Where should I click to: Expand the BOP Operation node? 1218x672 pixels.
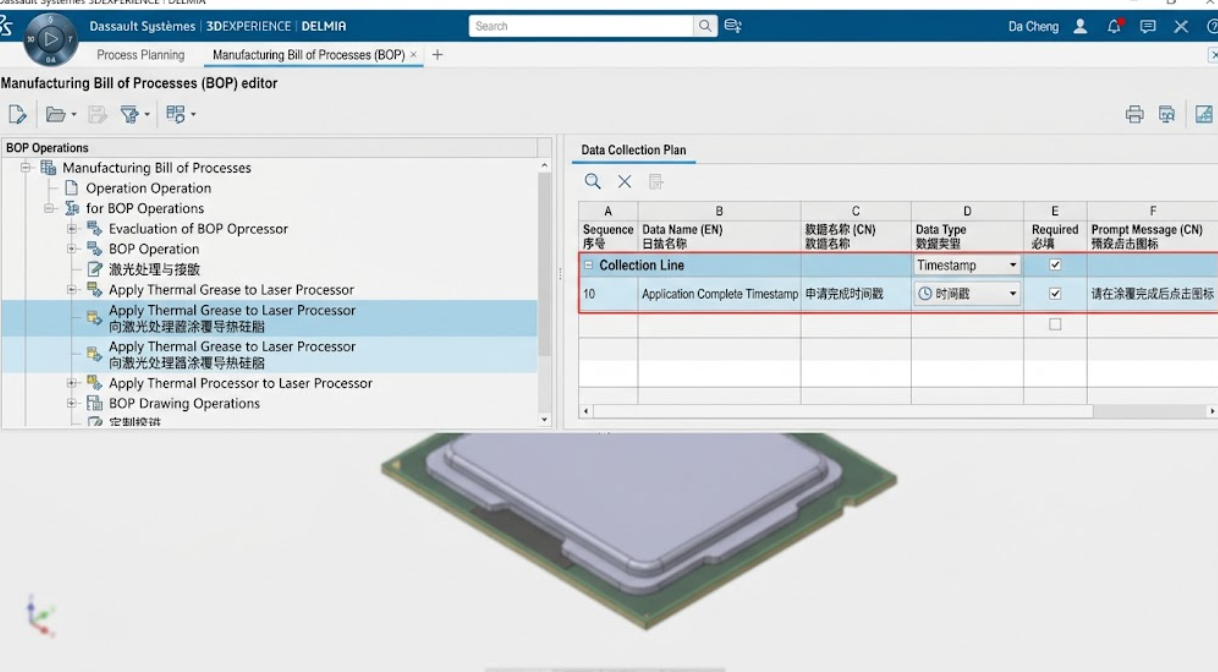pos(72,249)
